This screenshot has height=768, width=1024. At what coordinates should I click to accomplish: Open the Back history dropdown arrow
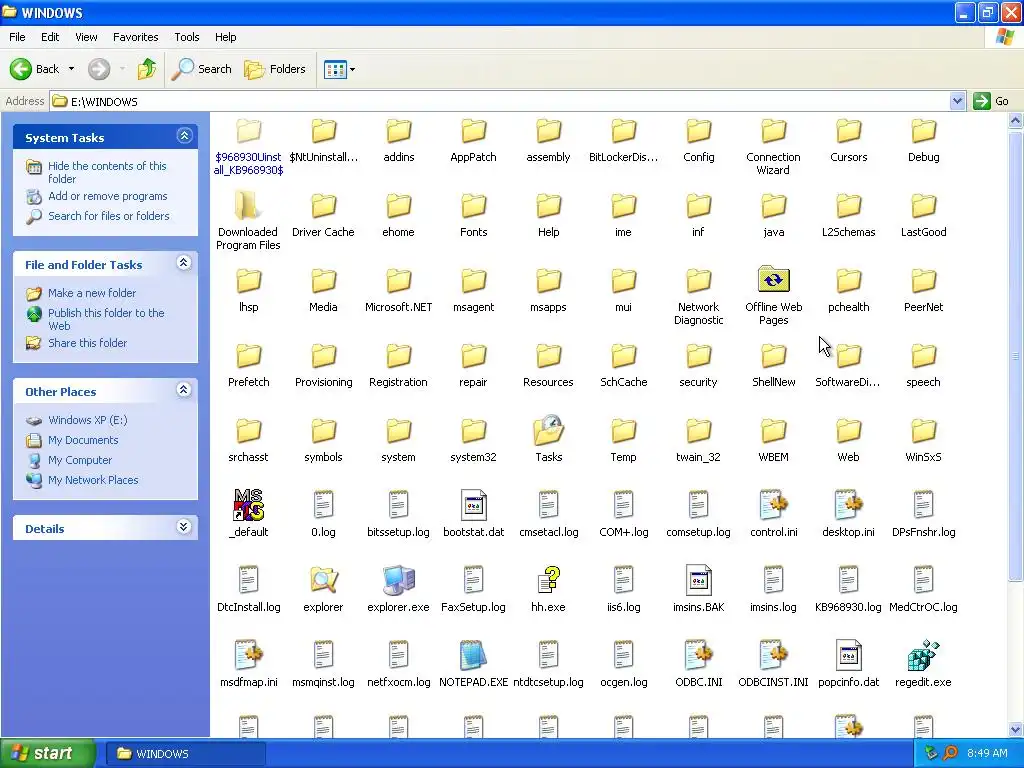pos(71,69)
